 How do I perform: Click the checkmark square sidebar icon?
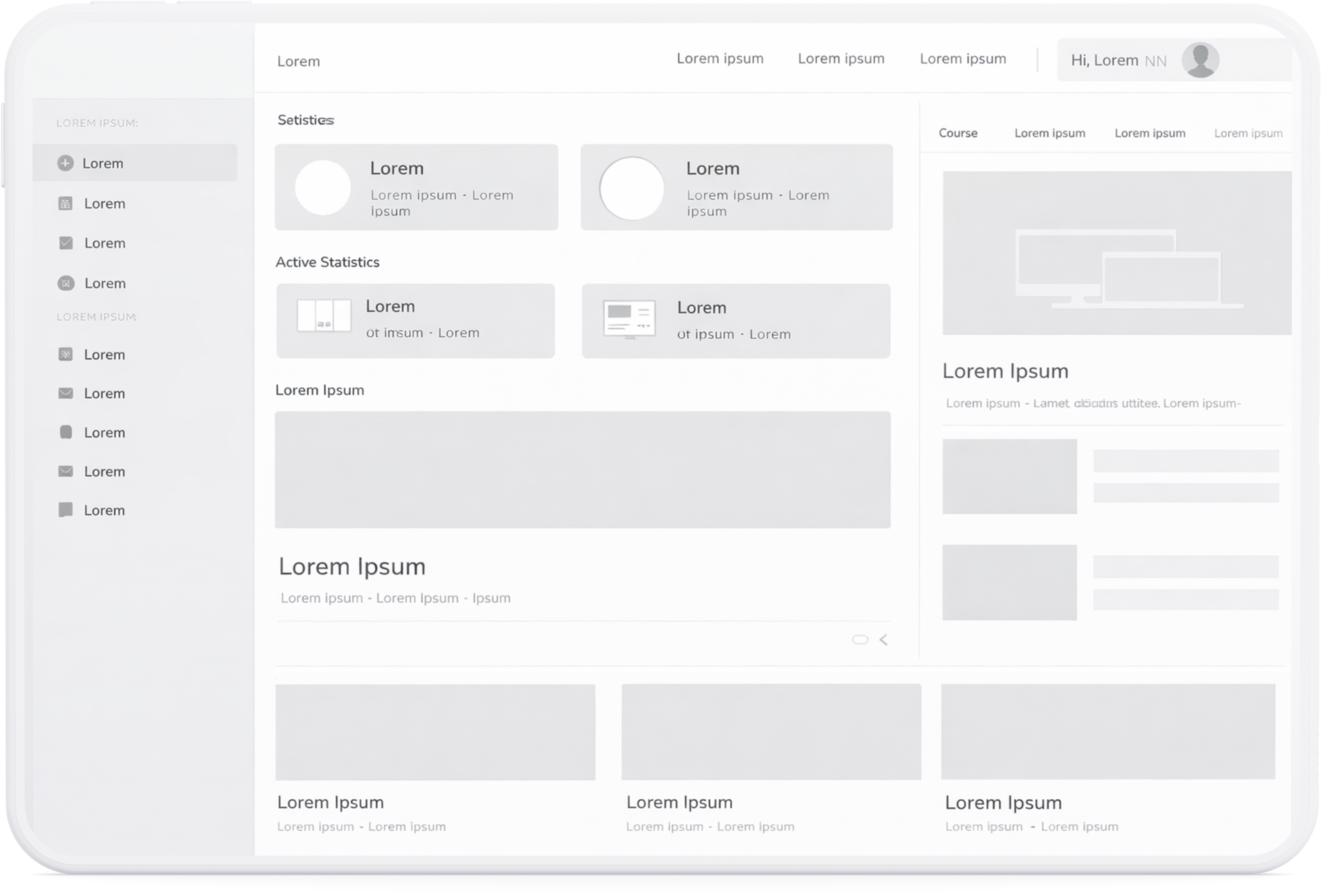pyautogui.click(x=66, y=243)
